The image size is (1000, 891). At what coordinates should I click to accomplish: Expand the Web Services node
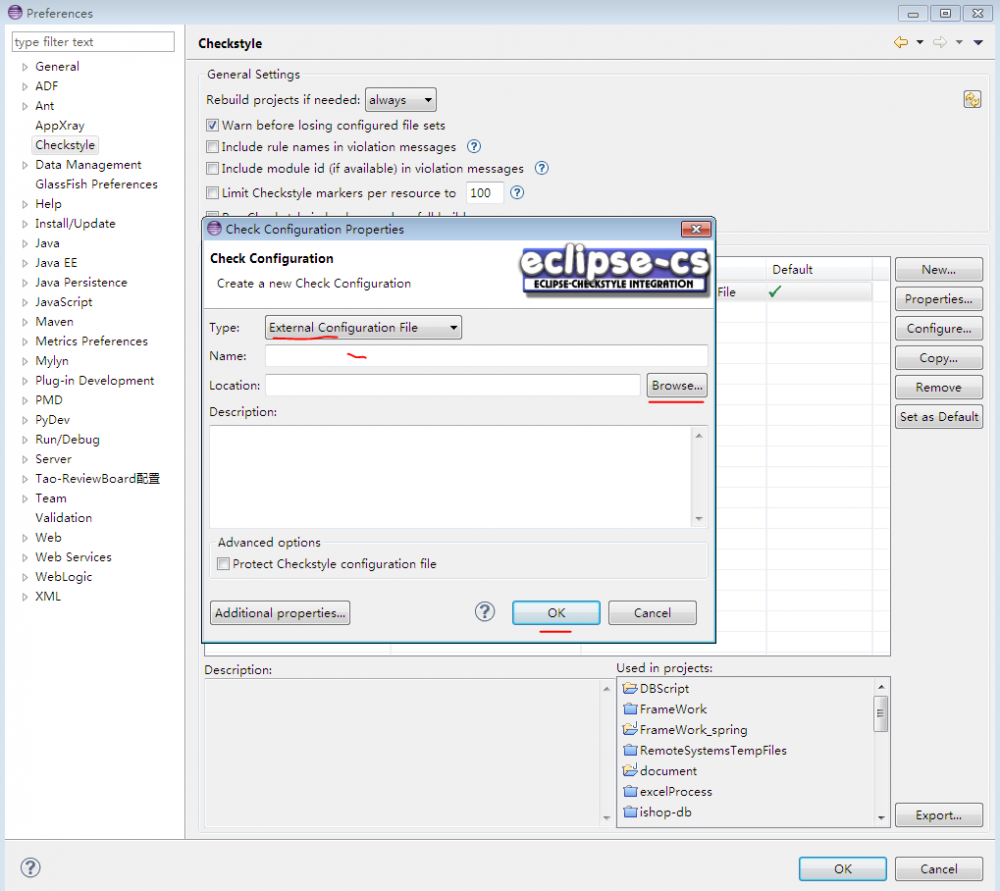[25, 557]
